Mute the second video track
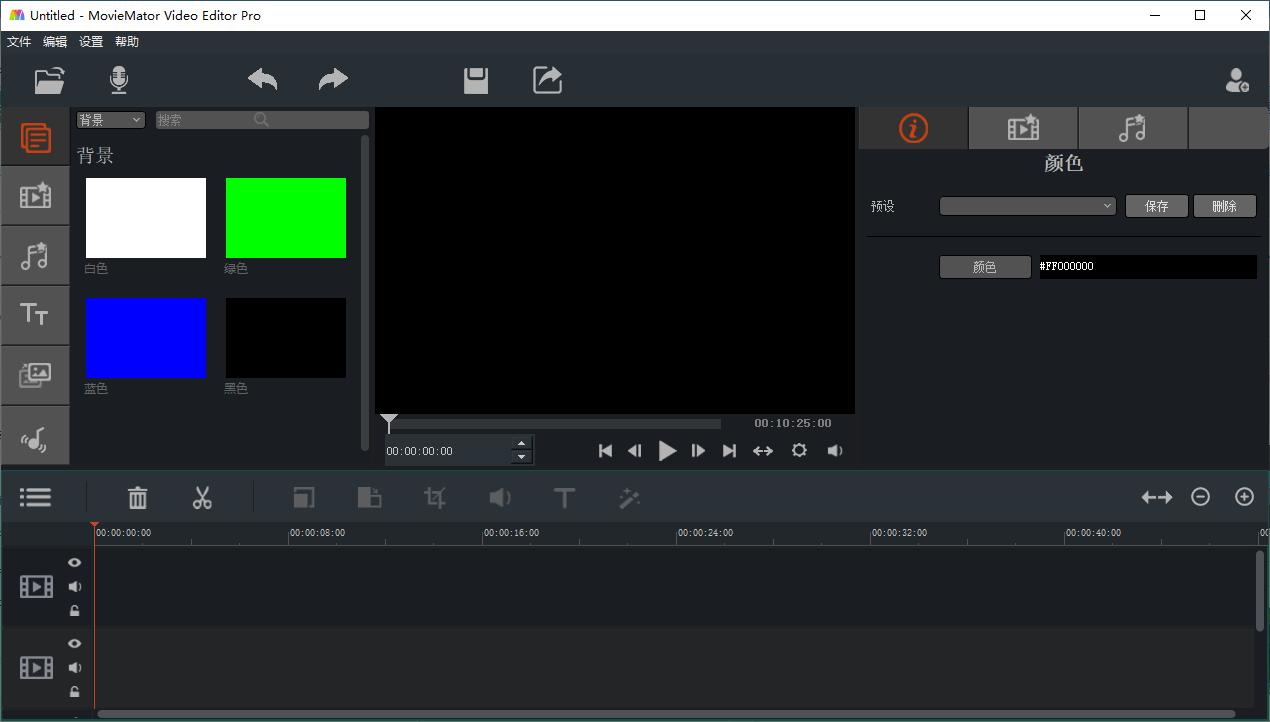The width and height of the screenshot is (1270, 722). (75, 668)
